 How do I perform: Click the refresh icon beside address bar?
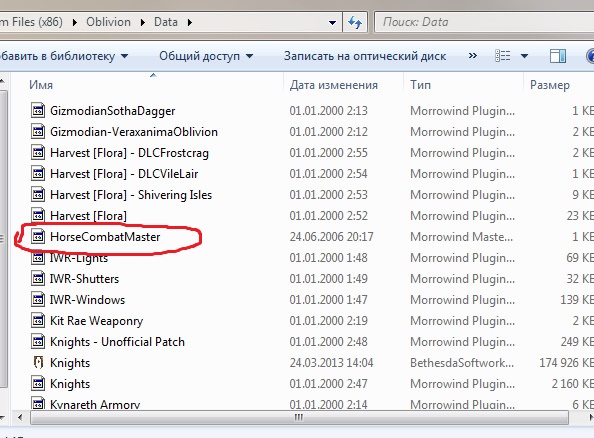pyautogui.click(x=355, y=22)
